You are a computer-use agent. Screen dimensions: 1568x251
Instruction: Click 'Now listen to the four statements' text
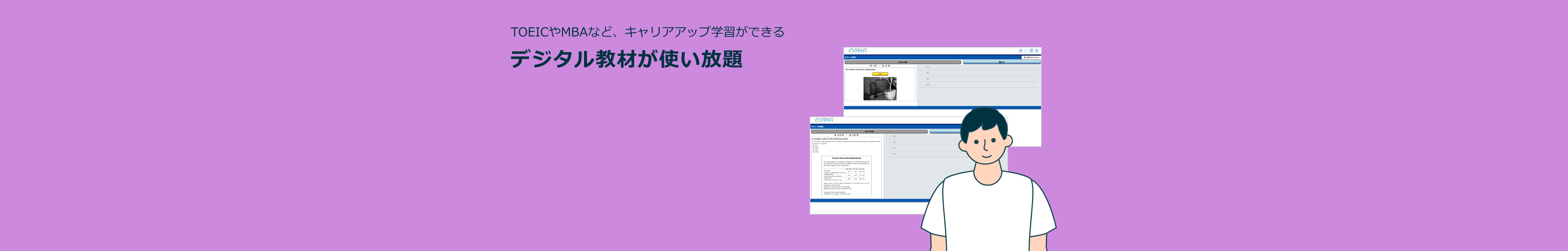coord(861,69)
